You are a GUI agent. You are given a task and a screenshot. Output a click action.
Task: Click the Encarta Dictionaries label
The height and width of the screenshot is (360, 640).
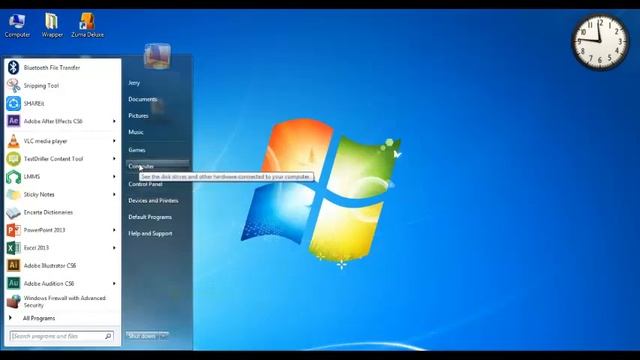[48, 212]
